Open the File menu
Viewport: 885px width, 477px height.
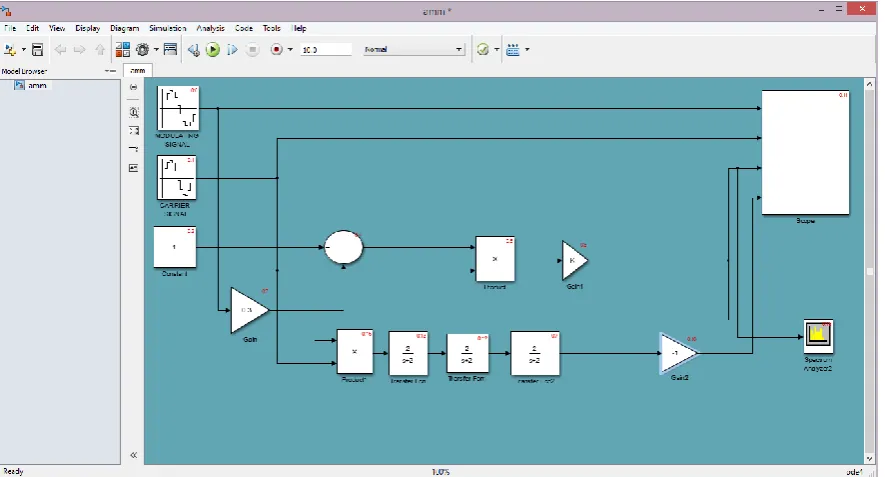pyautogui.click(x=10, y=28)
